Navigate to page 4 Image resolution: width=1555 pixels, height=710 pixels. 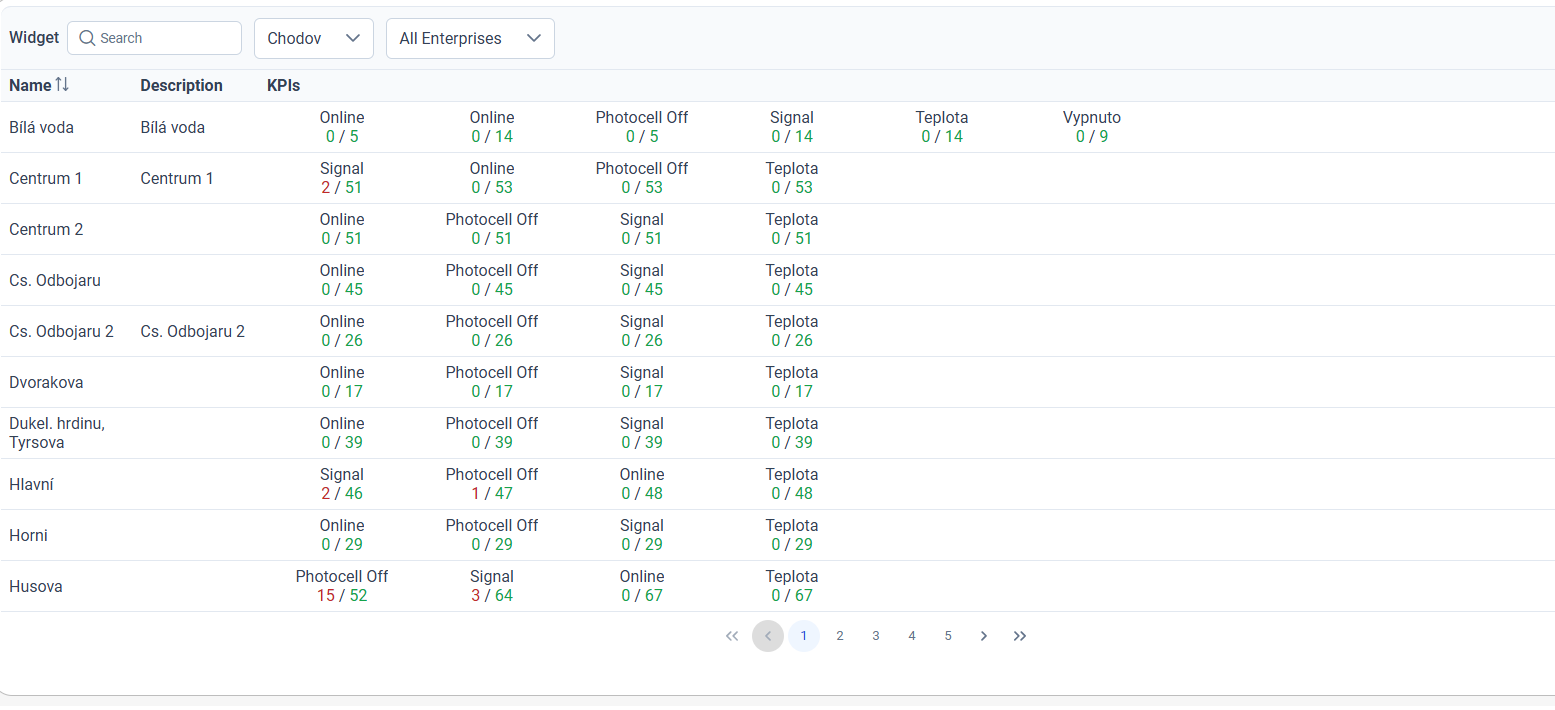912,636
